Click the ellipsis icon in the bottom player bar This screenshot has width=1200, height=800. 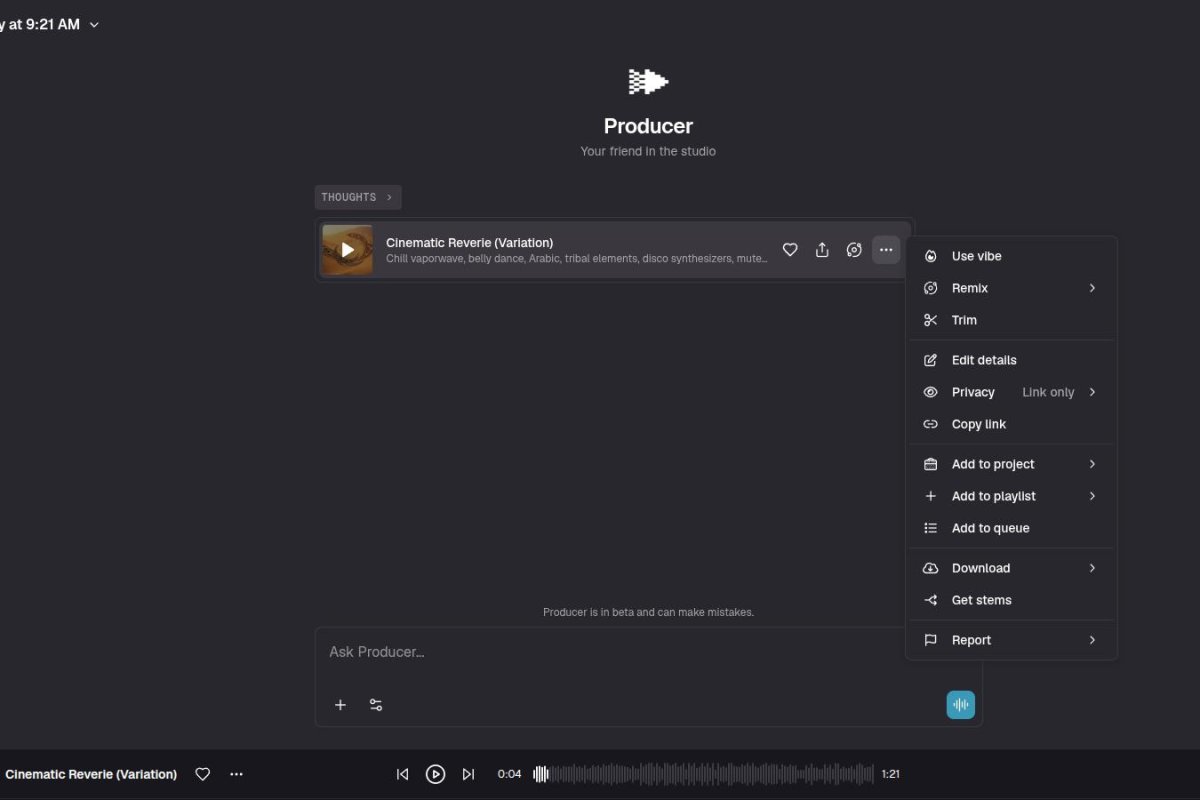pyautogui.click(x=236, y=773)
